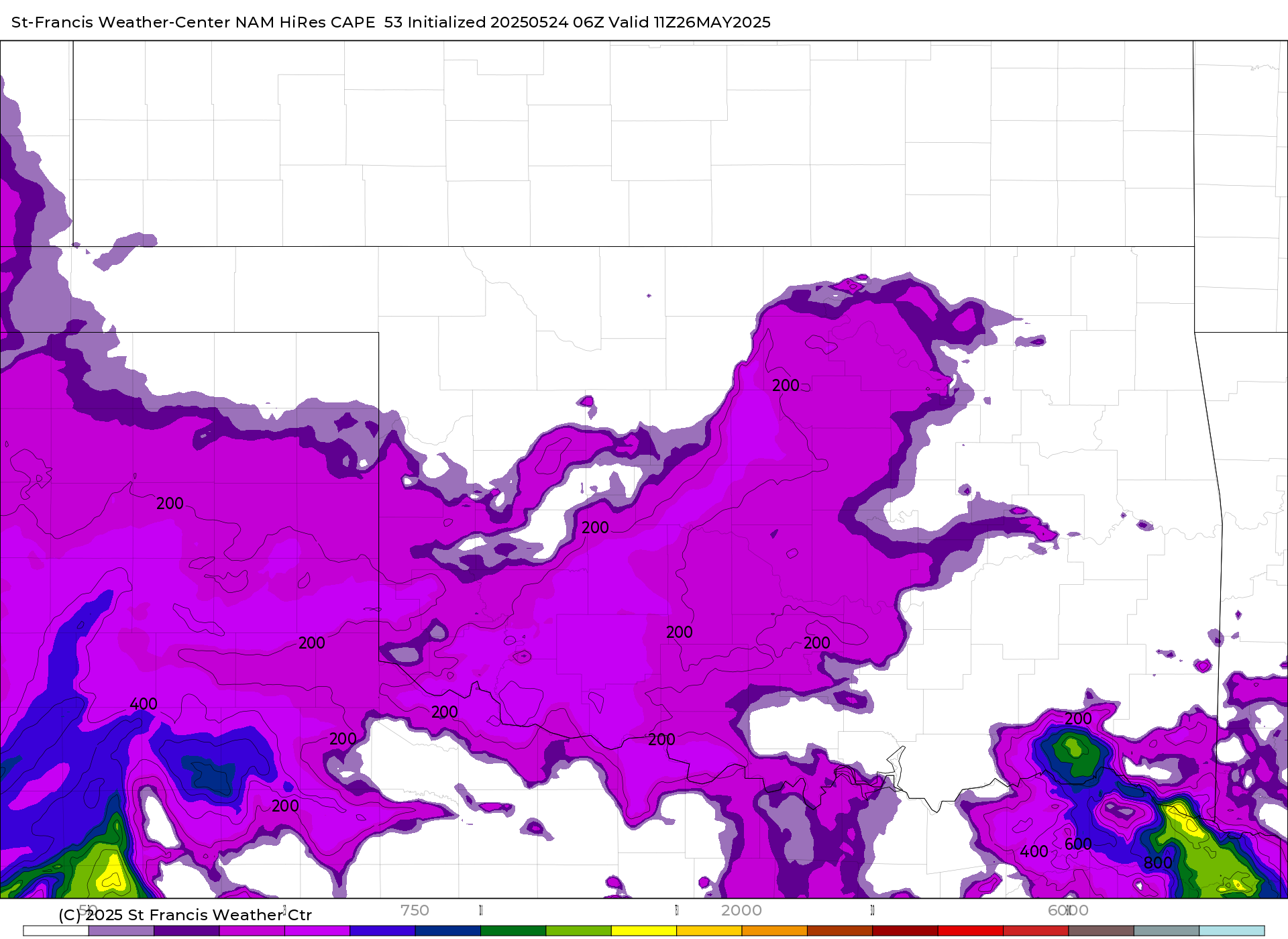Click the '400' contour label beside the 600 label
Viewport: 1288px width, 939px height.
pyautogui.click(x=1034, y=852)
